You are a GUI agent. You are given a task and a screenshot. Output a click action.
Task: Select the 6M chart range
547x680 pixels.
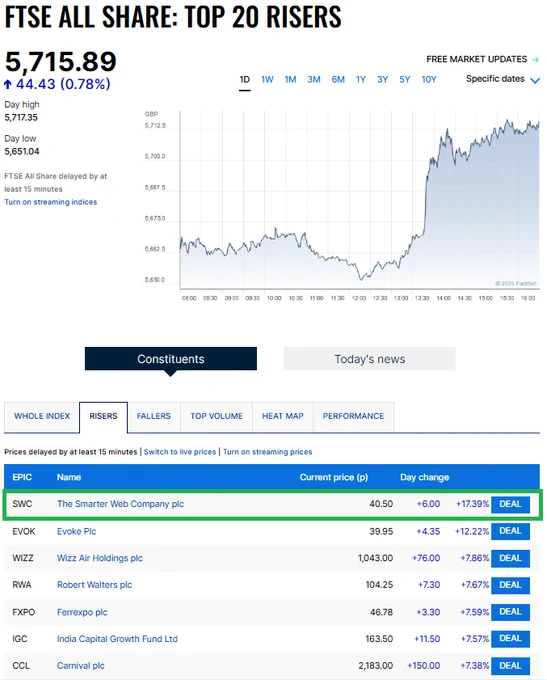pos(338,79)
